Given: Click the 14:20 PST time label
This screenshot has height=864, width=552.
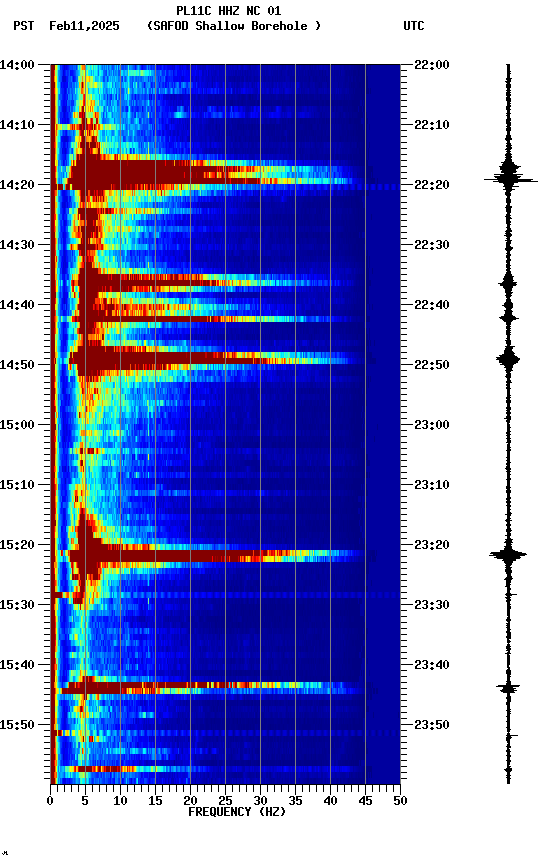Looking at the screenshot, I should click(17, 185).
